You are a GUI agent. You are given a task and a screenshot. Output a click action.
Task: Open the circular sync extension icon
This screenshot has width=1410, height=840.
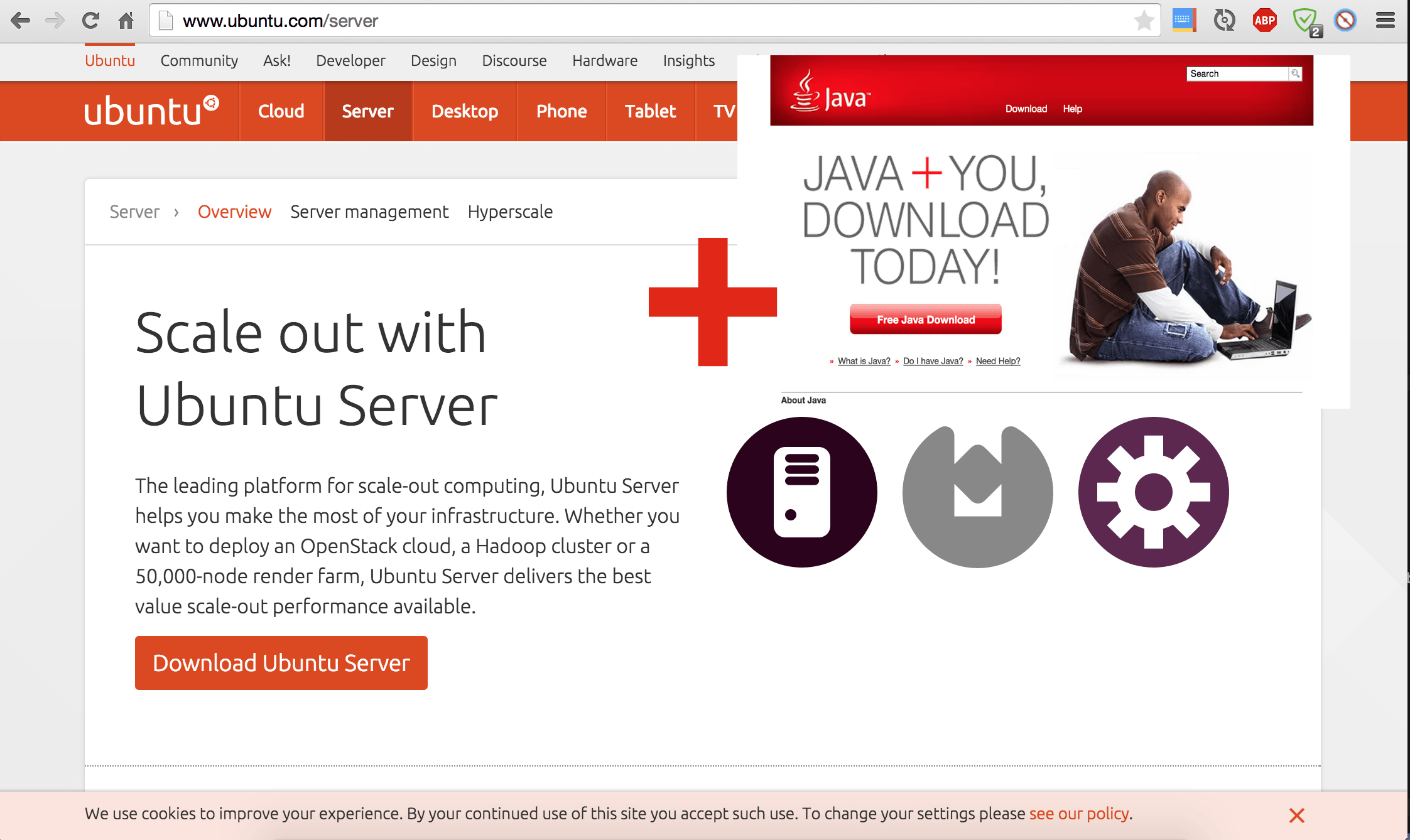click(x=1224, y=20)
